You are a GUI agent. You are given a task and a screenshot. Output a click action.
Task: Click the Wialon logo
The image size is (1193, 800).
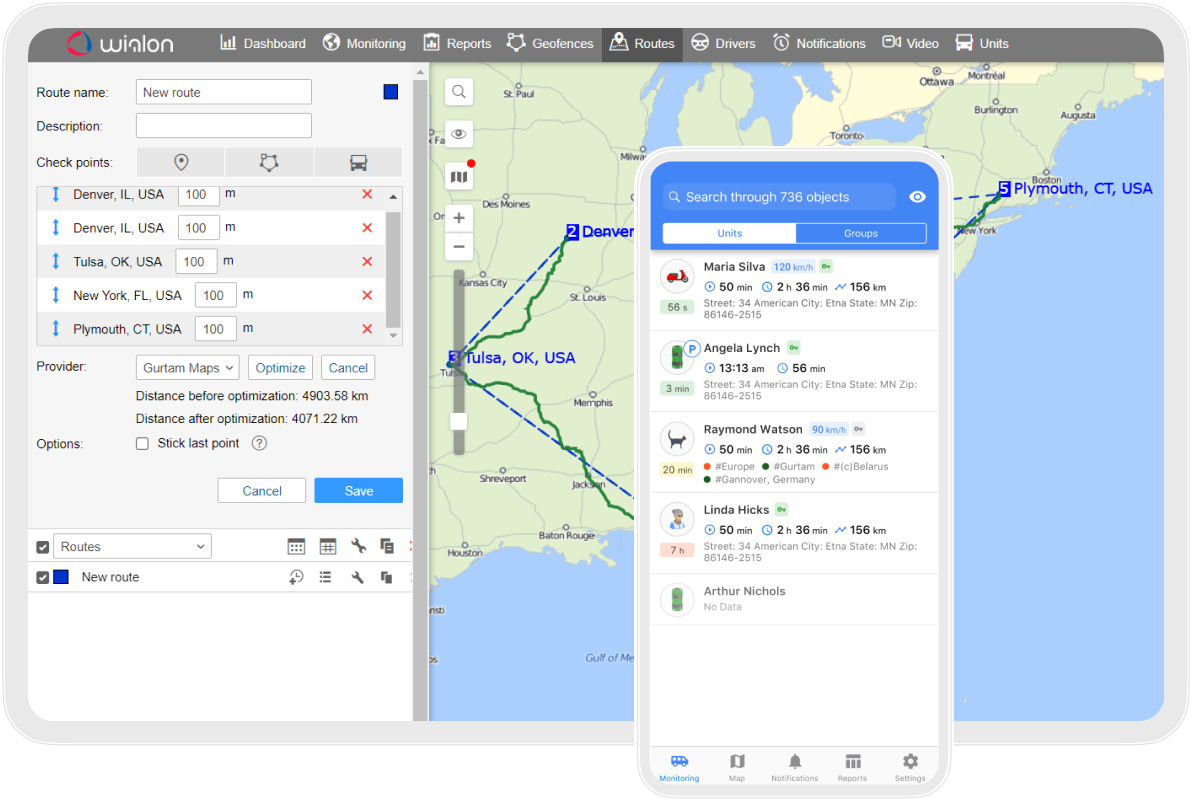[120, 43]
